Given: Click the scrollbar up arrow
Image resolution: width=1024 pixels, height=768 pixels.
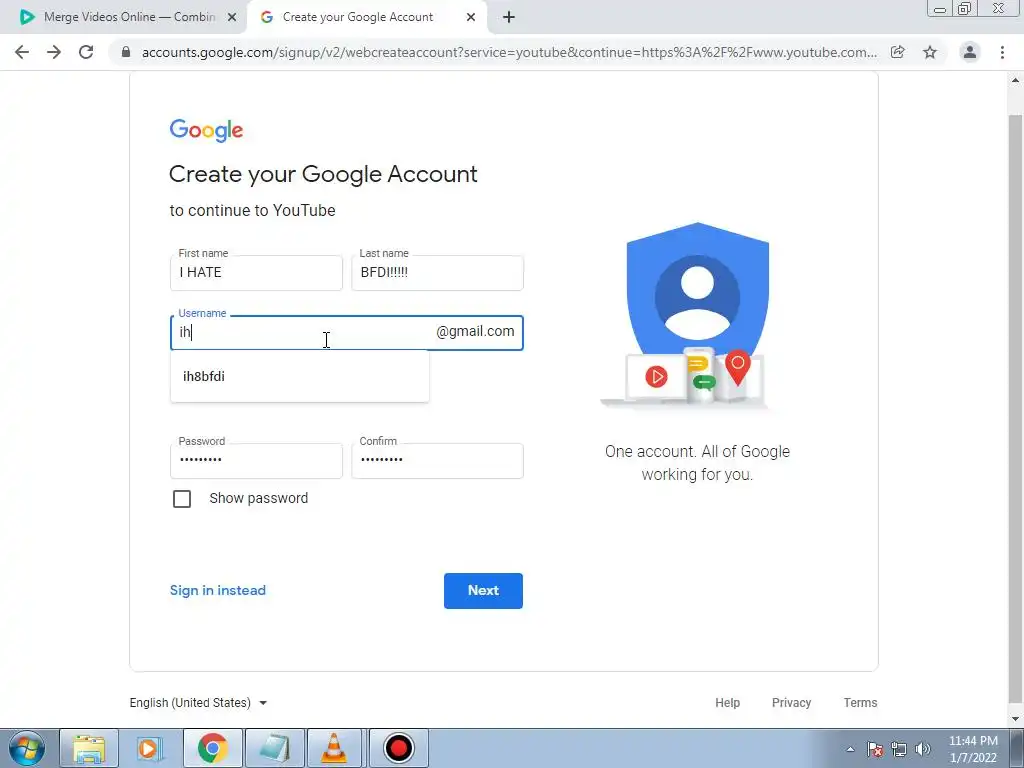Looking at the screenshot, I should (x=1016, y=81).
